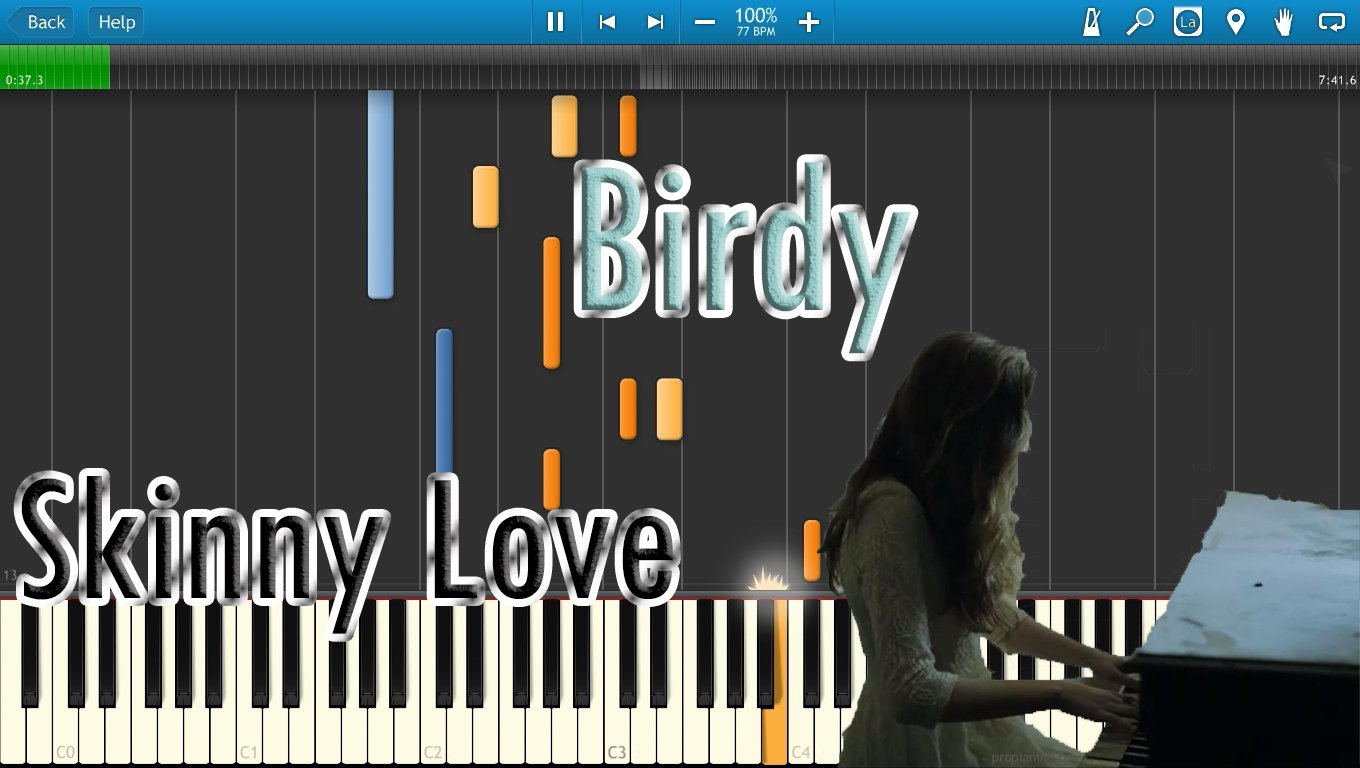
Task: Toggle the loop repeat icon
Action: pyautogui.click(x=1332, y=22)
